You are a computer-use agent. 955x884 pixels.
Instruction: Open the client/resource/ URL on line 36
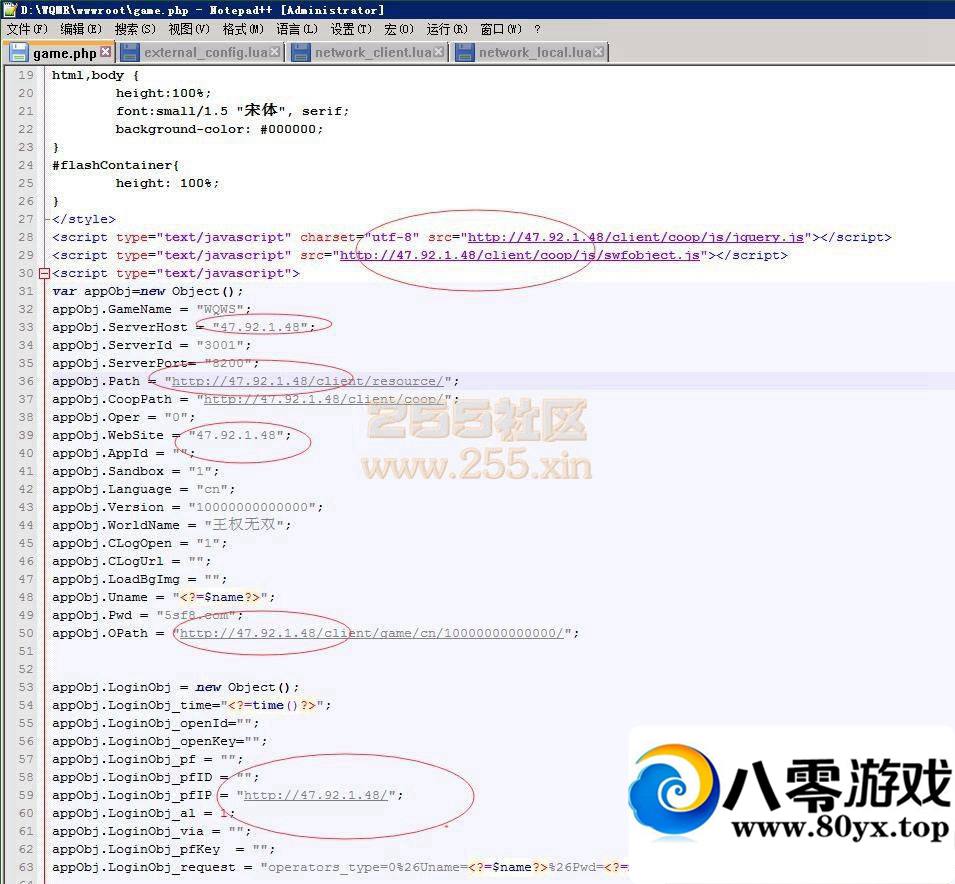point(308,381)
